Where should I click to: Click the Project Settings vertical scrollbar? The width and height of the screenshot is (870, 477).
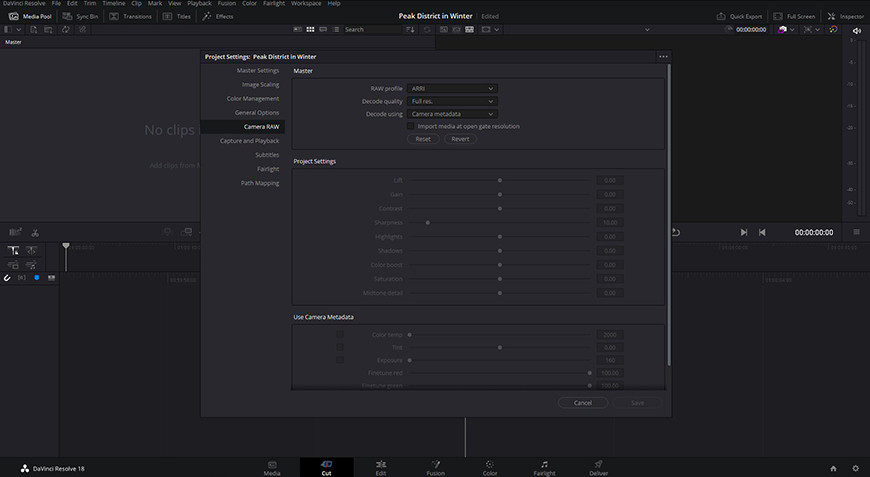tap(669, 215)
